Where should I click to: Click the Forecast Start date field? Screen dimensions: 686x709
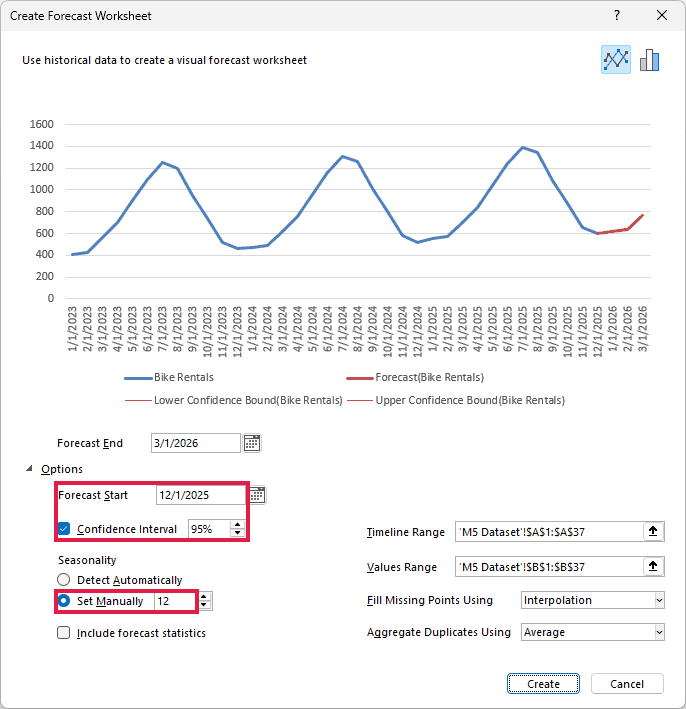coord(201,495)
